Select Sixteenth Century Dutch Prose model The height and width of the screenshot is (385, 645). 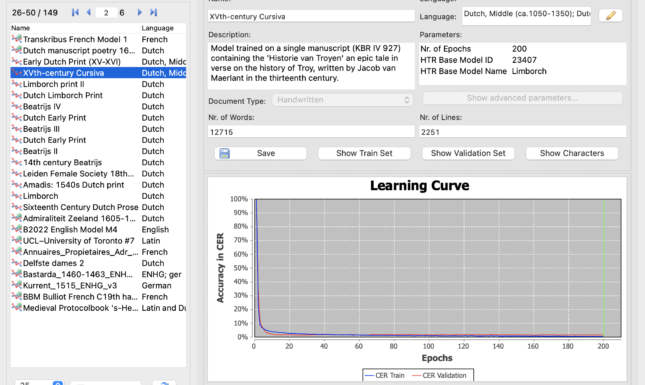point(98,207)
